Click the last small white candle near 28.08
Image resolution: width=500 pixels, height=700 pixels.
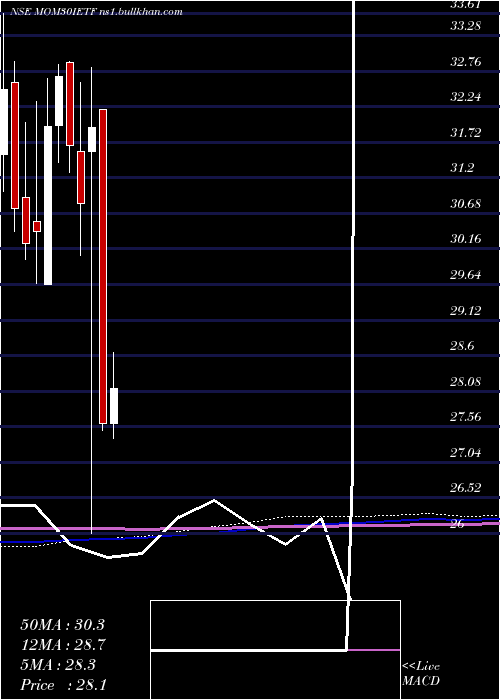[114, 406]
